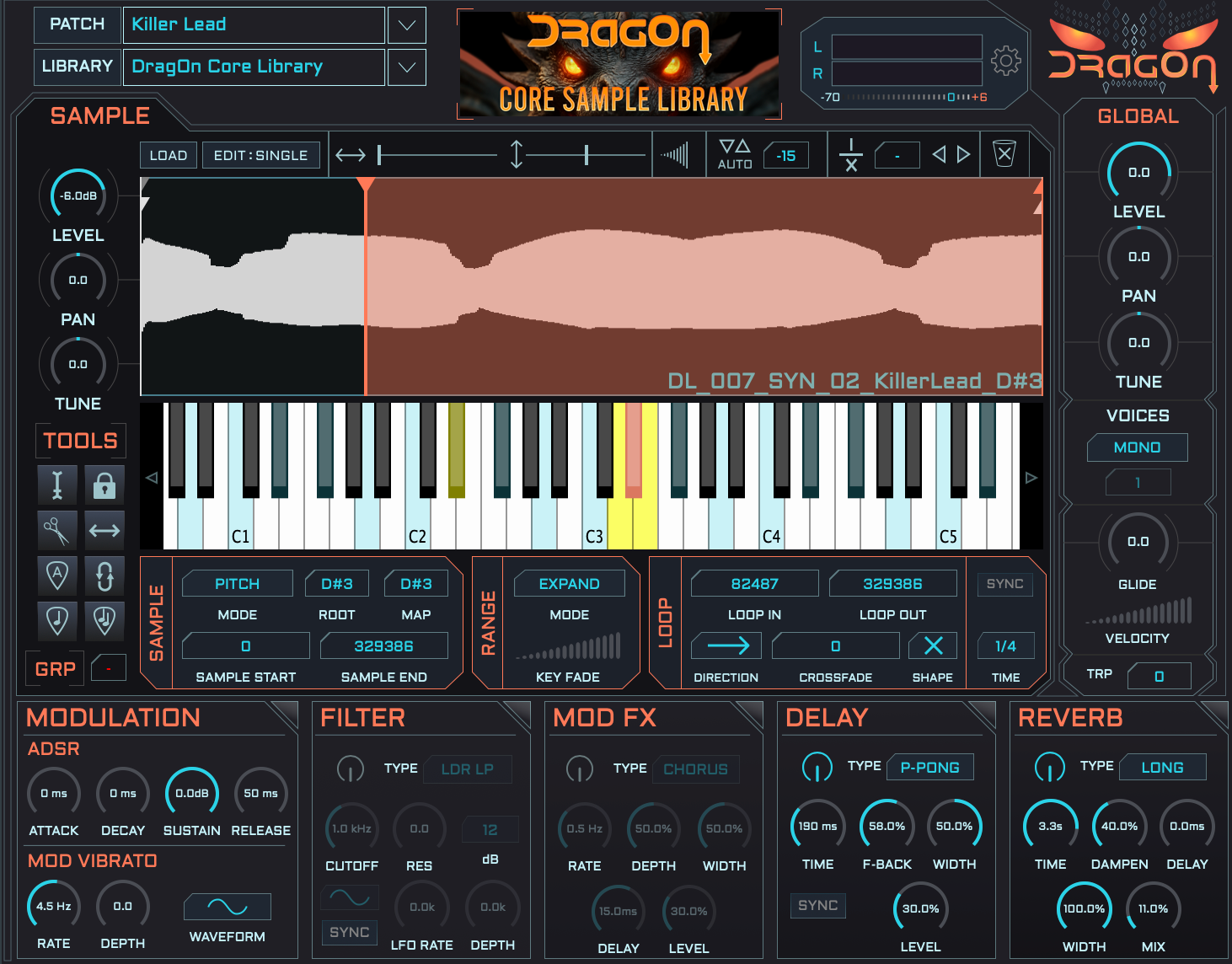Toggle the Delay power button

point(817,767)
